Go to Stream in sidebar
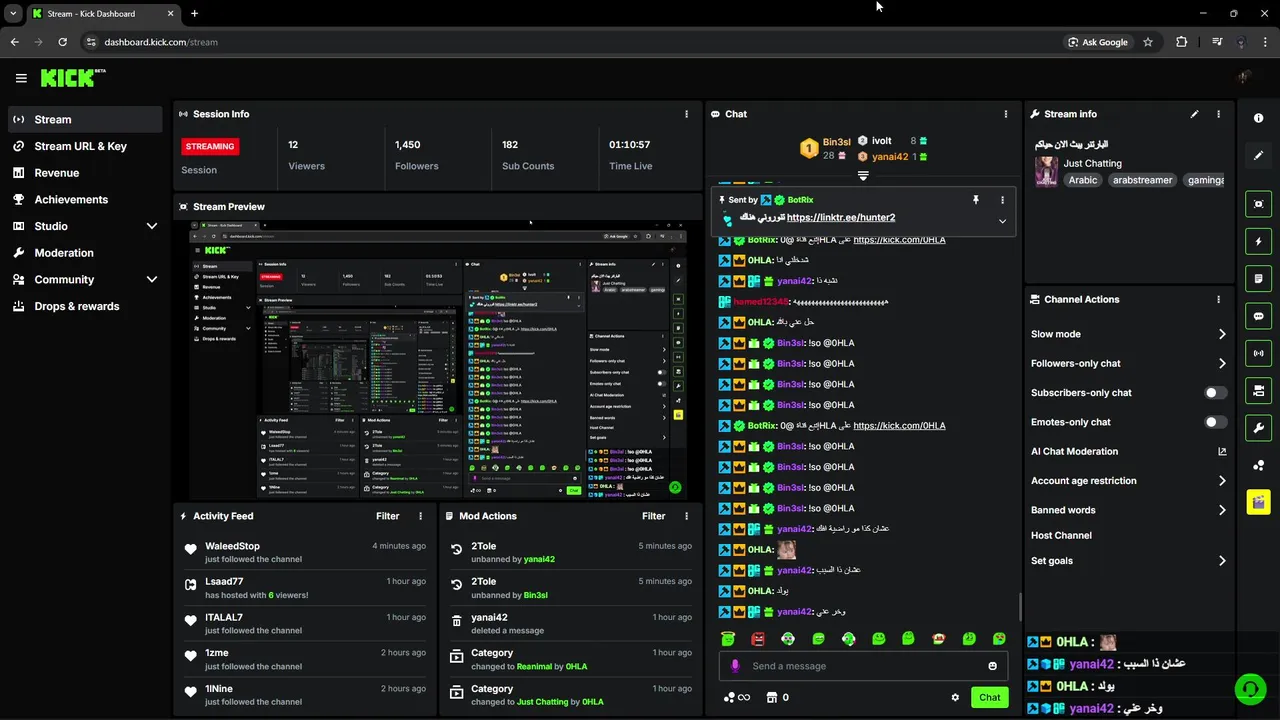The height and width of the screenshot is (720, 1280). (x=84, y=119)
